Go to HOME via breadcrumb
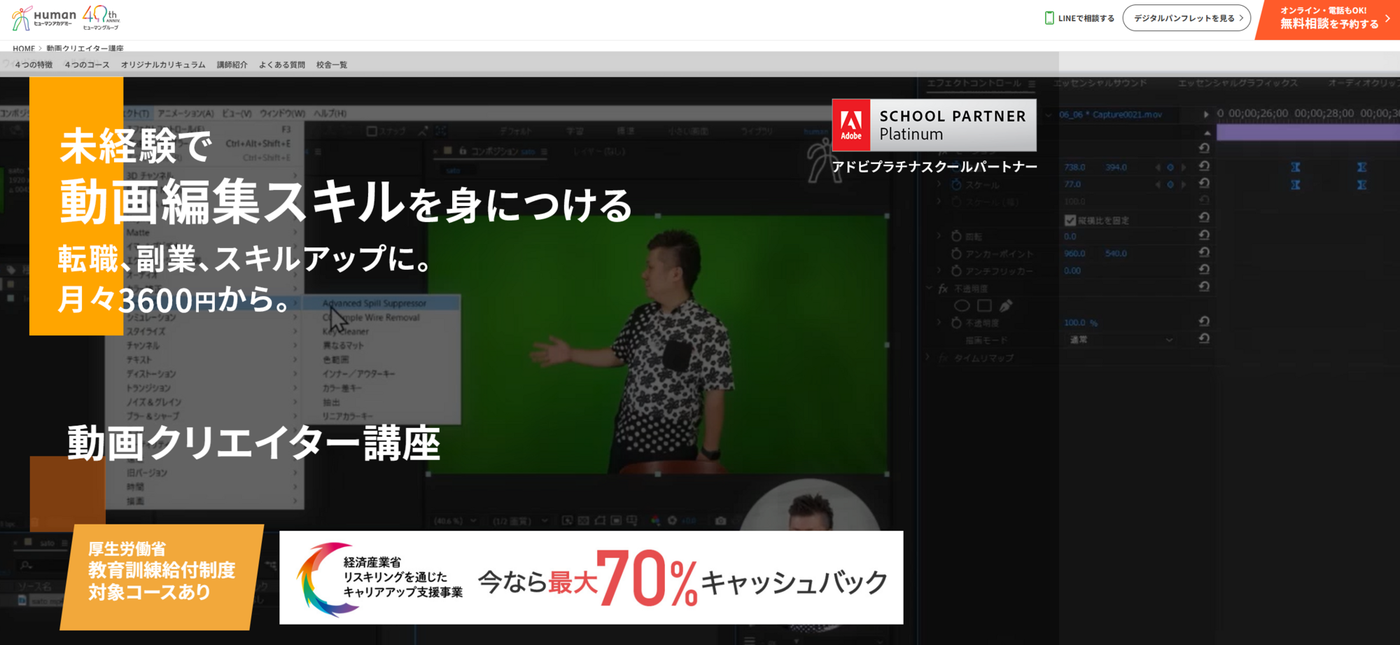Image resolution: width=1400 pixels, height=645 pixels. [x=24, y=48]
